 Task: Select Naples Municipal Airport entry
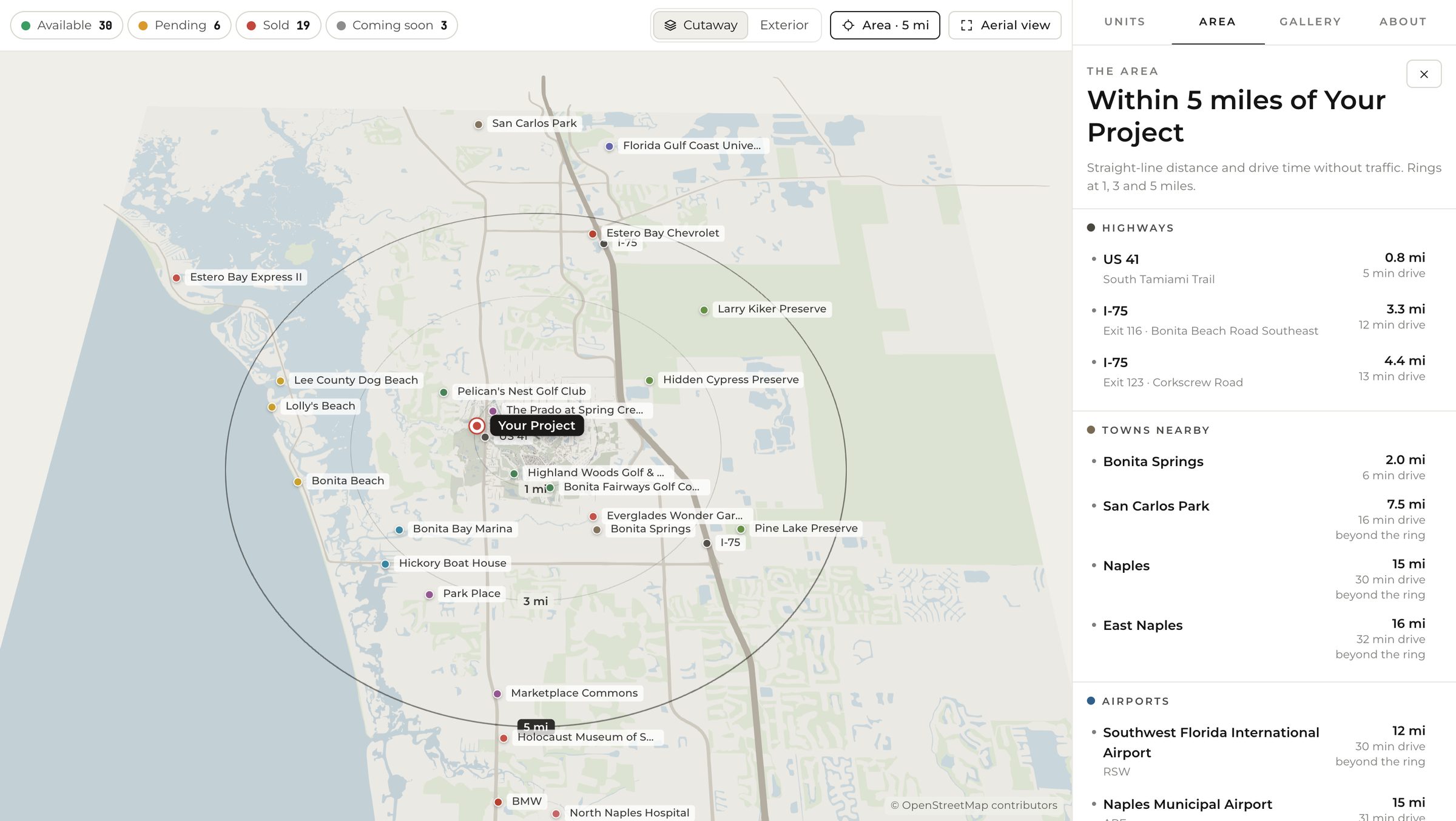1257,808
